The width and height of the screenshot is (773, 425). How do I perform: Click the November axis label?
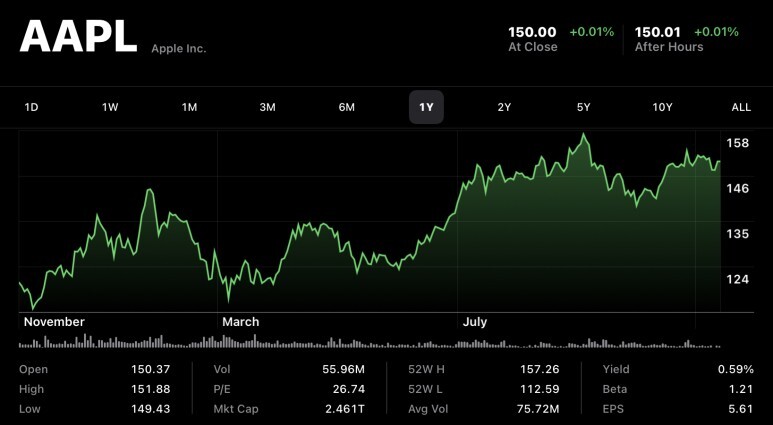pos(54,322)
